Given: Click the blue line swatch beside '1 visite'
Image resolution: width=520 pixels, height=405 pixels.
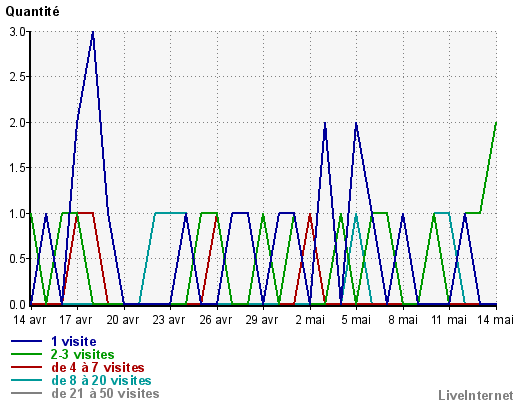Looking at the screenshot, I should (26, 341).
